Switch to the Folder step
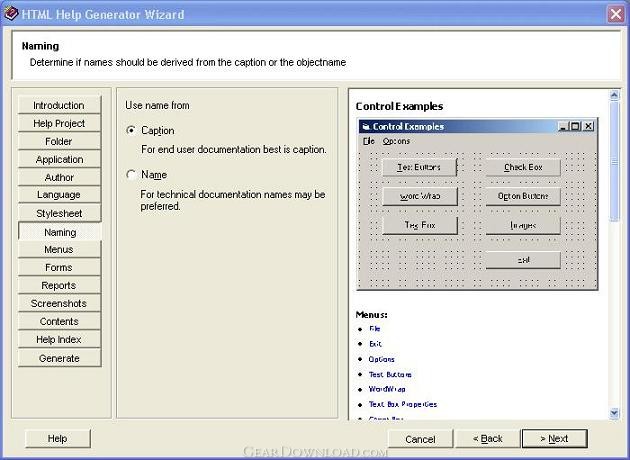Image resolution: width=630 pixels, height=460 pixels. click(59, 141)
